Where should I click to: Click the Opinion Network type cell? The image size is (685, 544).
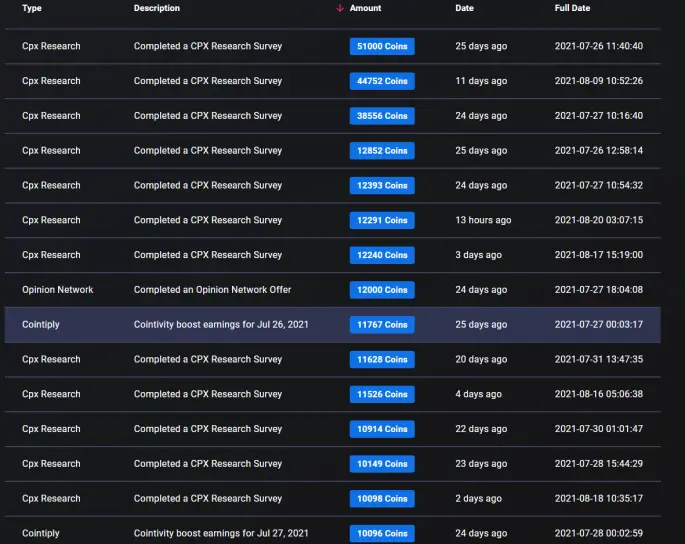point(58,290)
